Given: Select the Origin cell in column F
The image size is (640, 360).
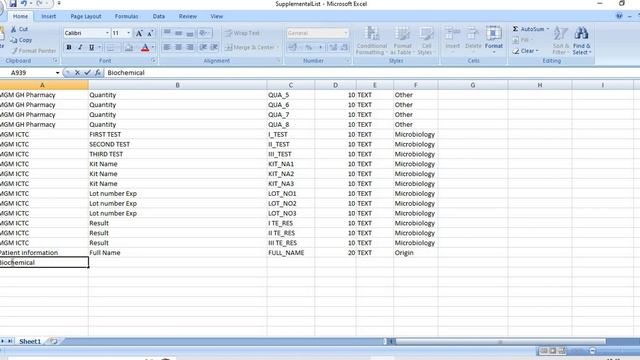Looking at the screenshot, I should [416, 253].
